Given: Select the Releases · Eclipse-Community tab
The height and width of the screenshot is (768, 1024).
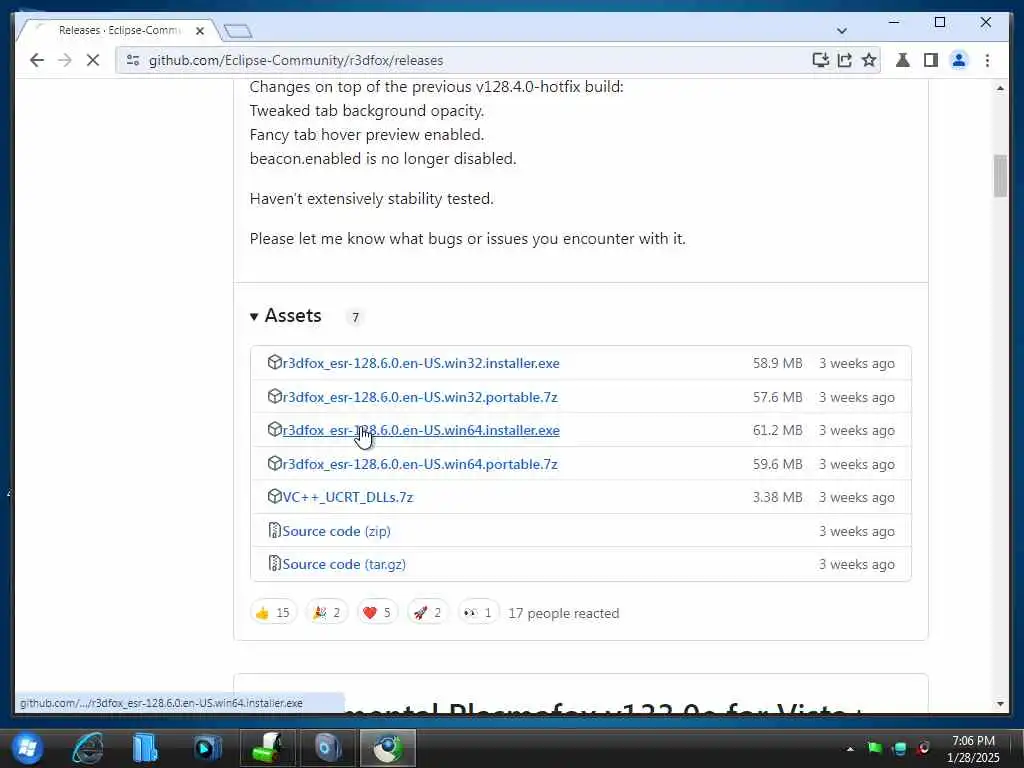Looking at the screenshot, I should coord(118,30).
